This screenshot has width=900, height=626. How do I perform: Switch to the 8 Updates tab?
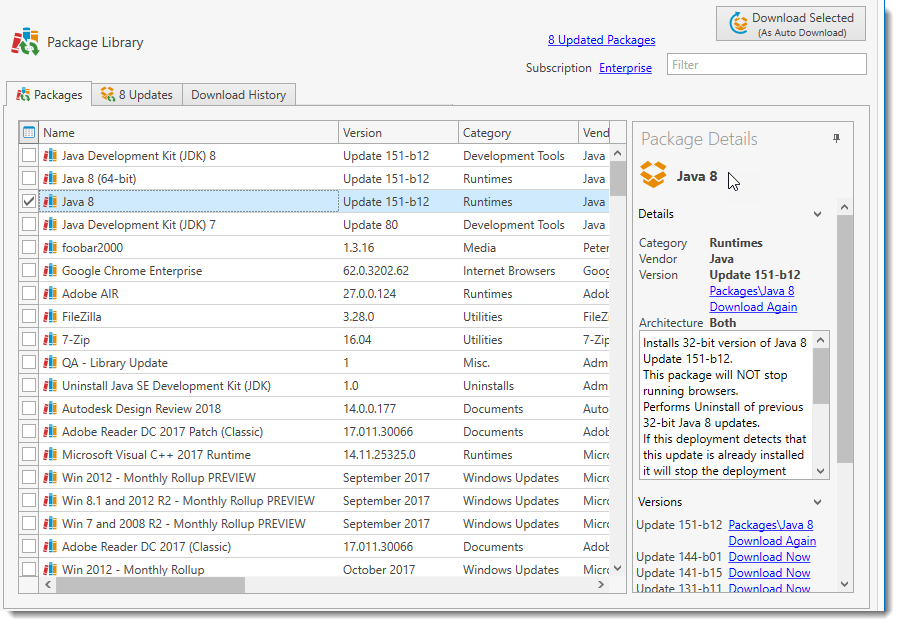click(x=136, y=95)
